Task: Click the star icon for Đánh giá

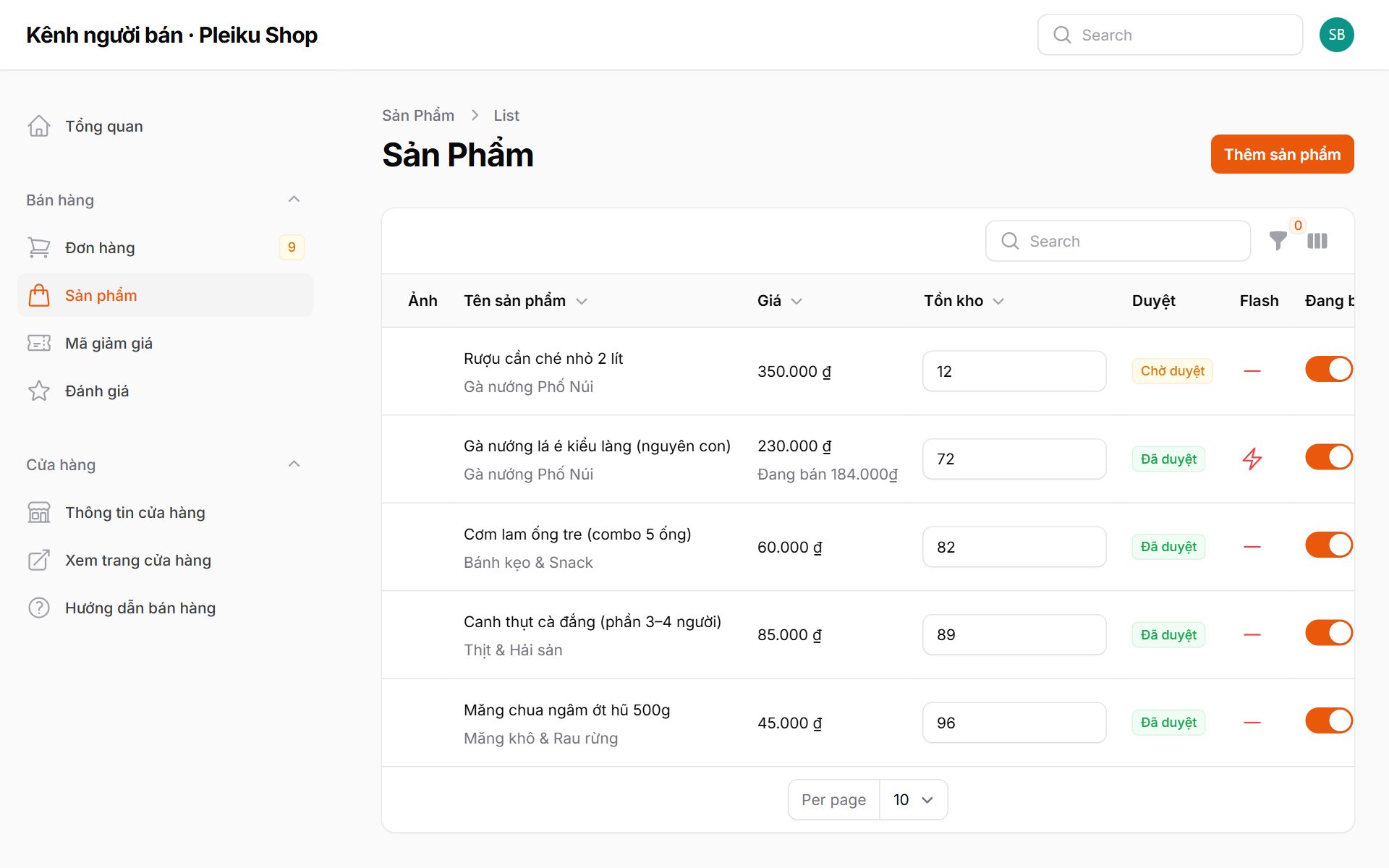Action: tap(39, 391)
